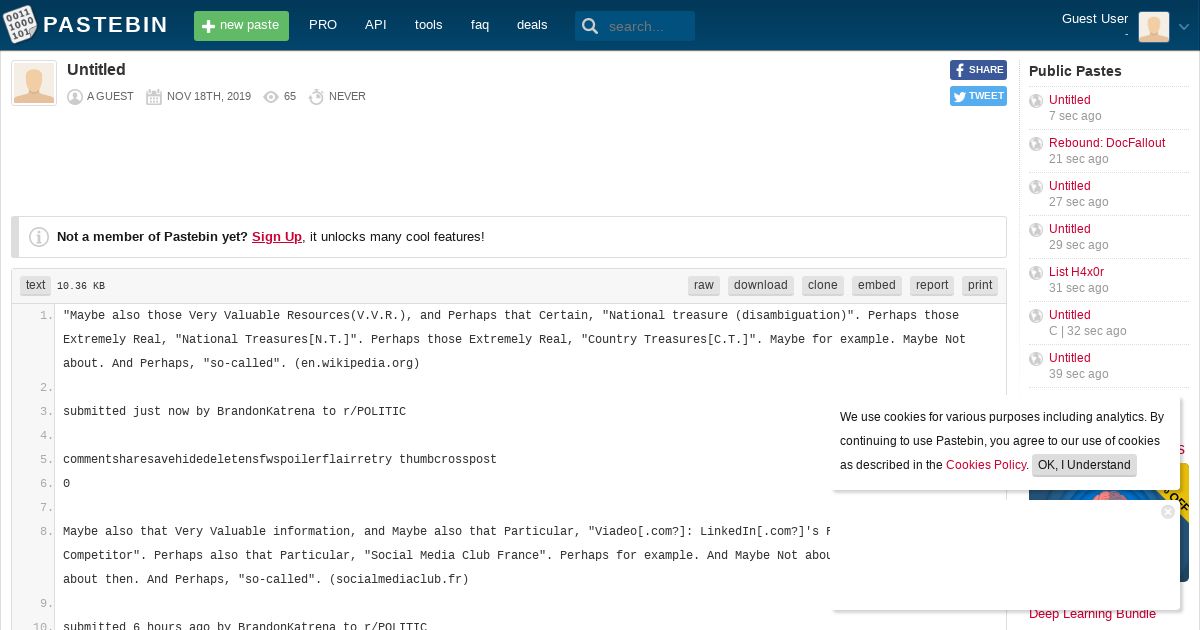
Task: Click the text syntax label button
Action: pos(35,286)
